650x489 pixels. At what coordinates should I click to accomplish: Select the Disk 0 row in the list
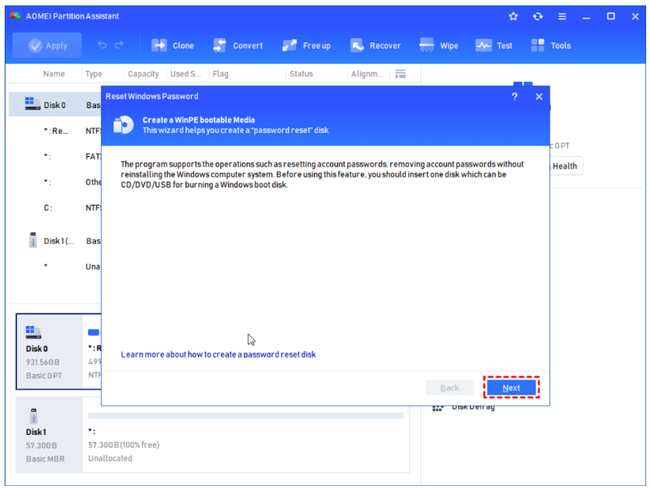[x=55, y=104]
